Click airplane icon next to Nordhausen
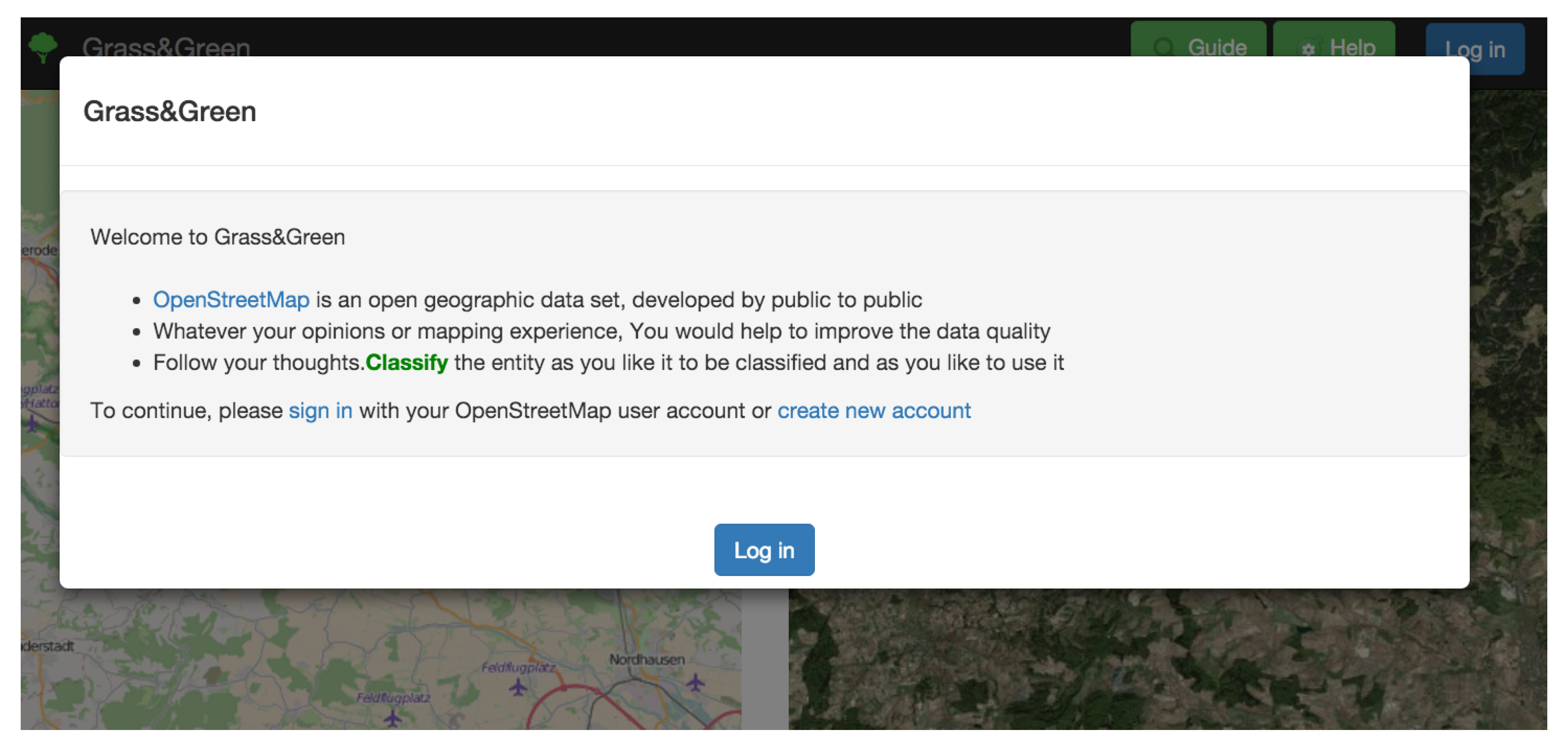Image resolution: width=1568 pixels, height=754 pixels. click(695, 683)
